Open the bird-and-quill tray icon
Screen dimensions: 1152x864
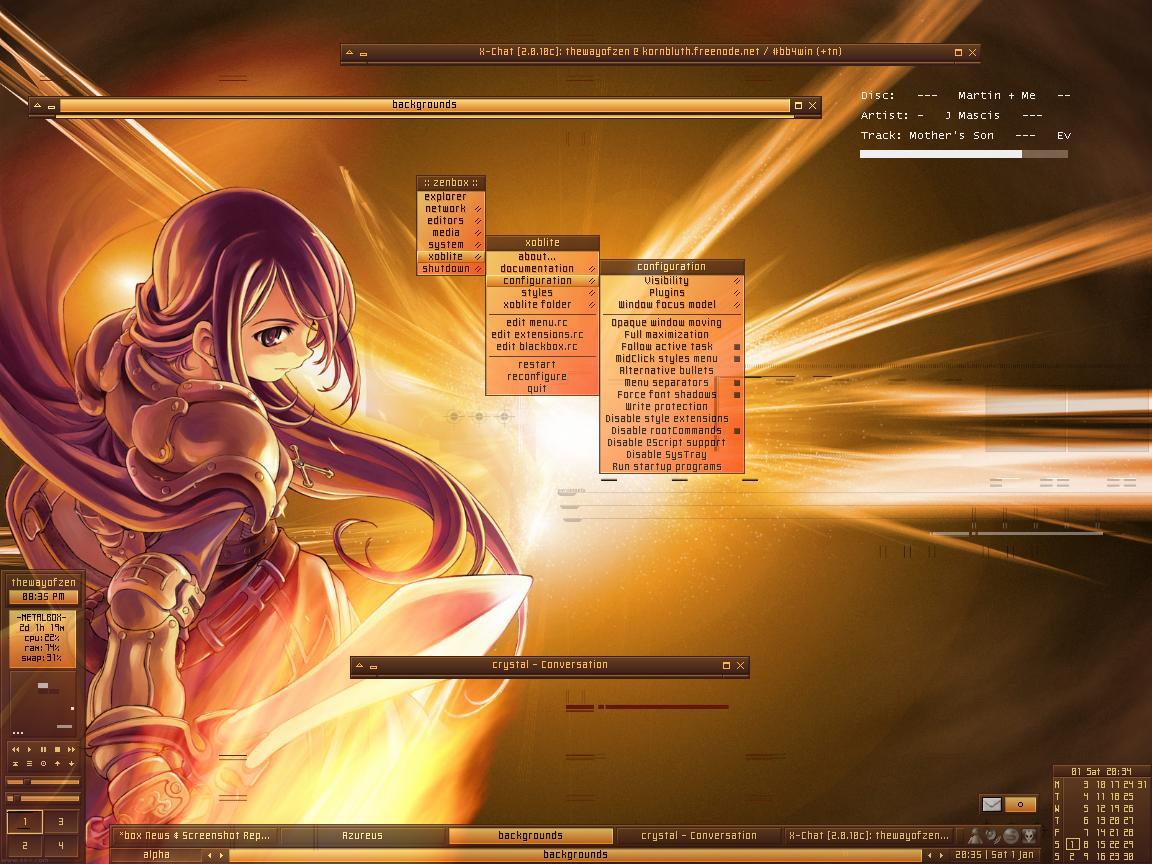(x=993, y=836)
